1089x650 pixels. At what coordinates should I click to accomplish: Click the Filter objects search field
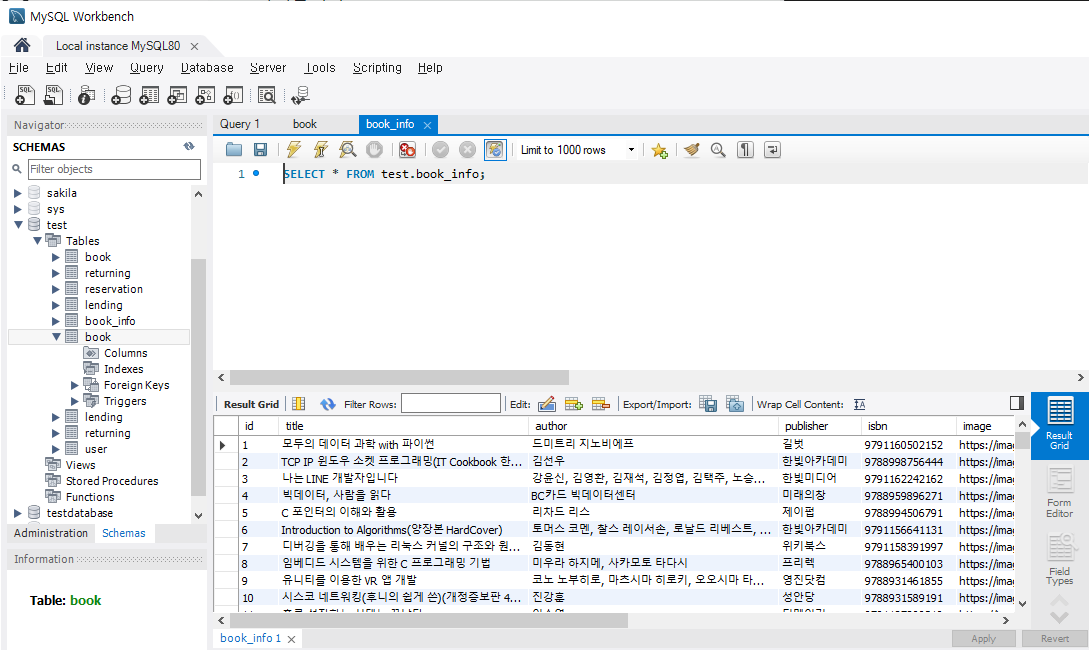(114, 169)
